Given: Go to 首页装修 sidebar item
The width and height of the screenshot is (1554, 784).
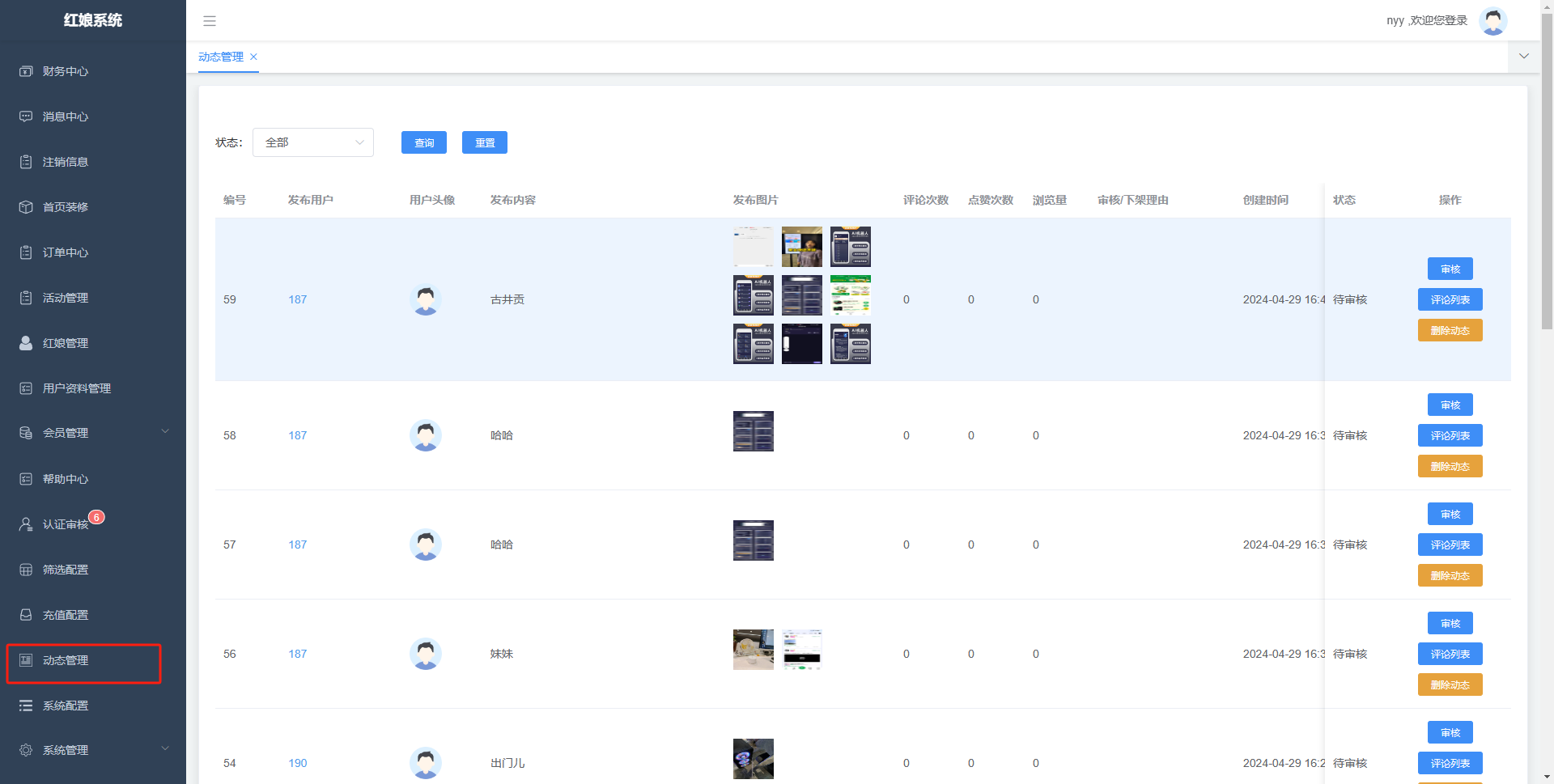Looking at the screenshot, I should [66, 207].
